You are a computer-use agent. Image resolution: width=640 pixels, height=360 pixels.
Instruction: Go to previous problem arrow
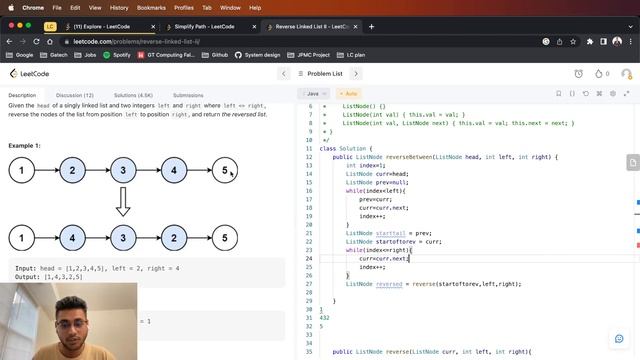[284, 73]
